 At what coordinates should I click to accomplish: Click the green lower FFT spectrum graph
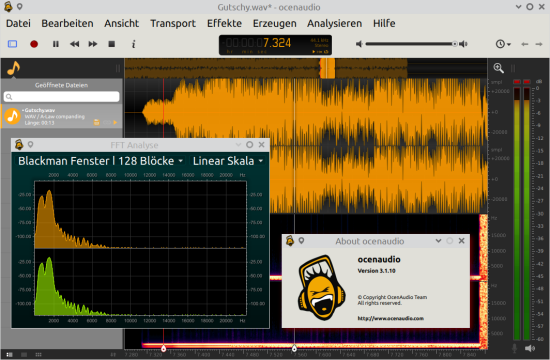point(140,282)
